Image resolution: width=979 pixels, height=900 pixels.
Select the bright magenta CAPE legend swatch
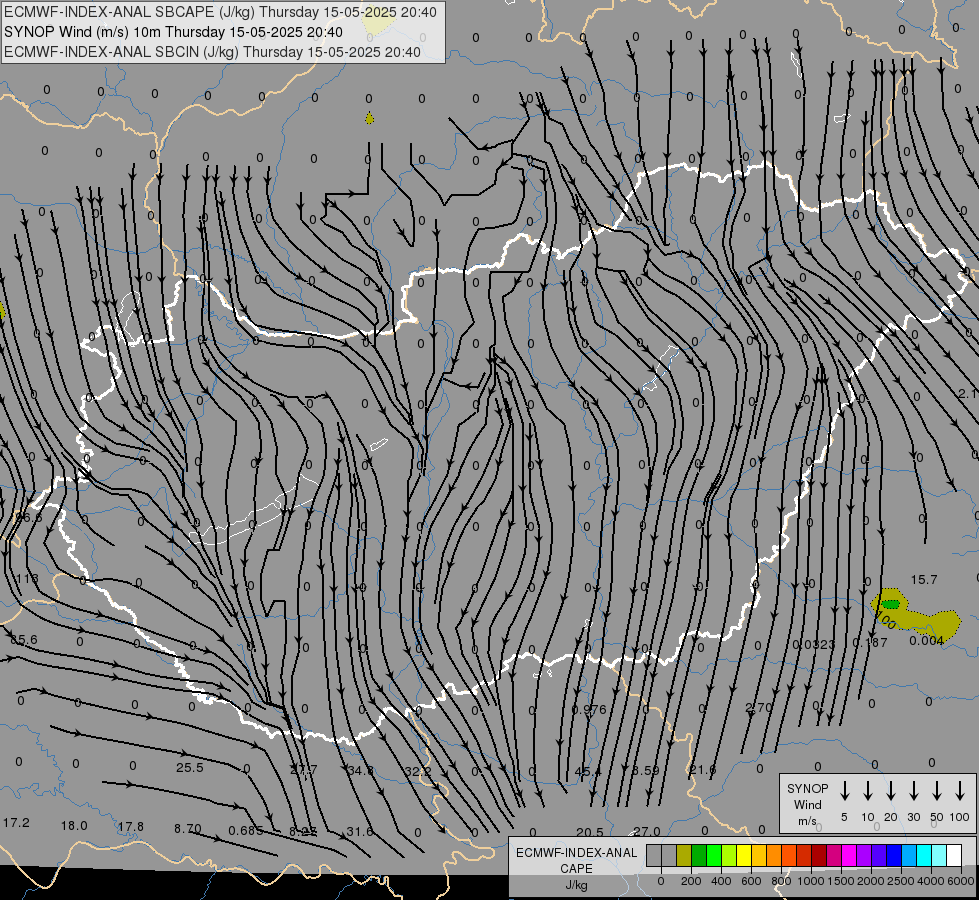tap(849, 856)
